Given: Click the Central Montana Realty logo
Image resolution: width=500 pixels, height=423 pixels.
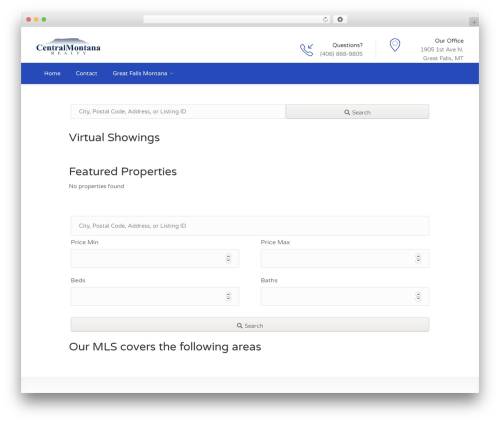Looking at the screenshot, I should tap(68, 47).
